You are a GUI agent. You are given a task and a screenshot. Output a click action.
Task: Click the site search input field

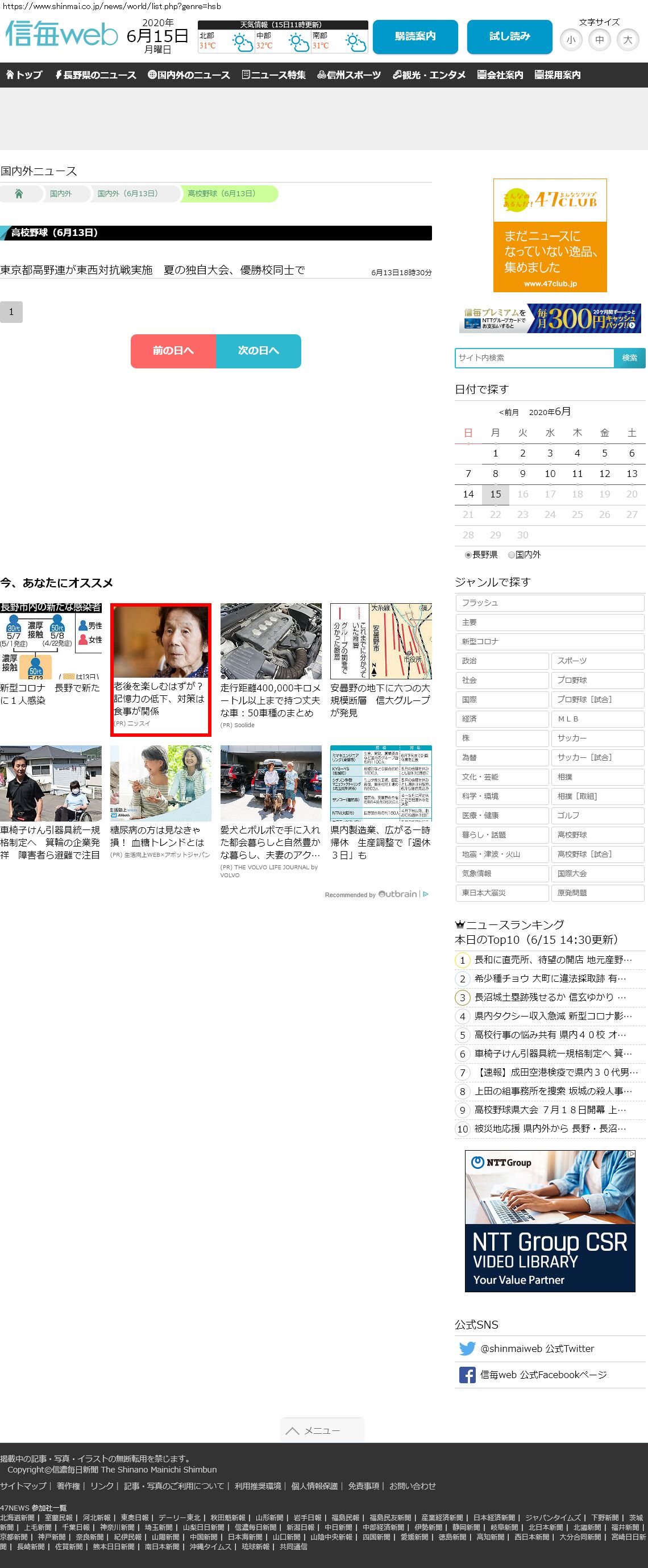pyautogui.click(x=534, y=358)
